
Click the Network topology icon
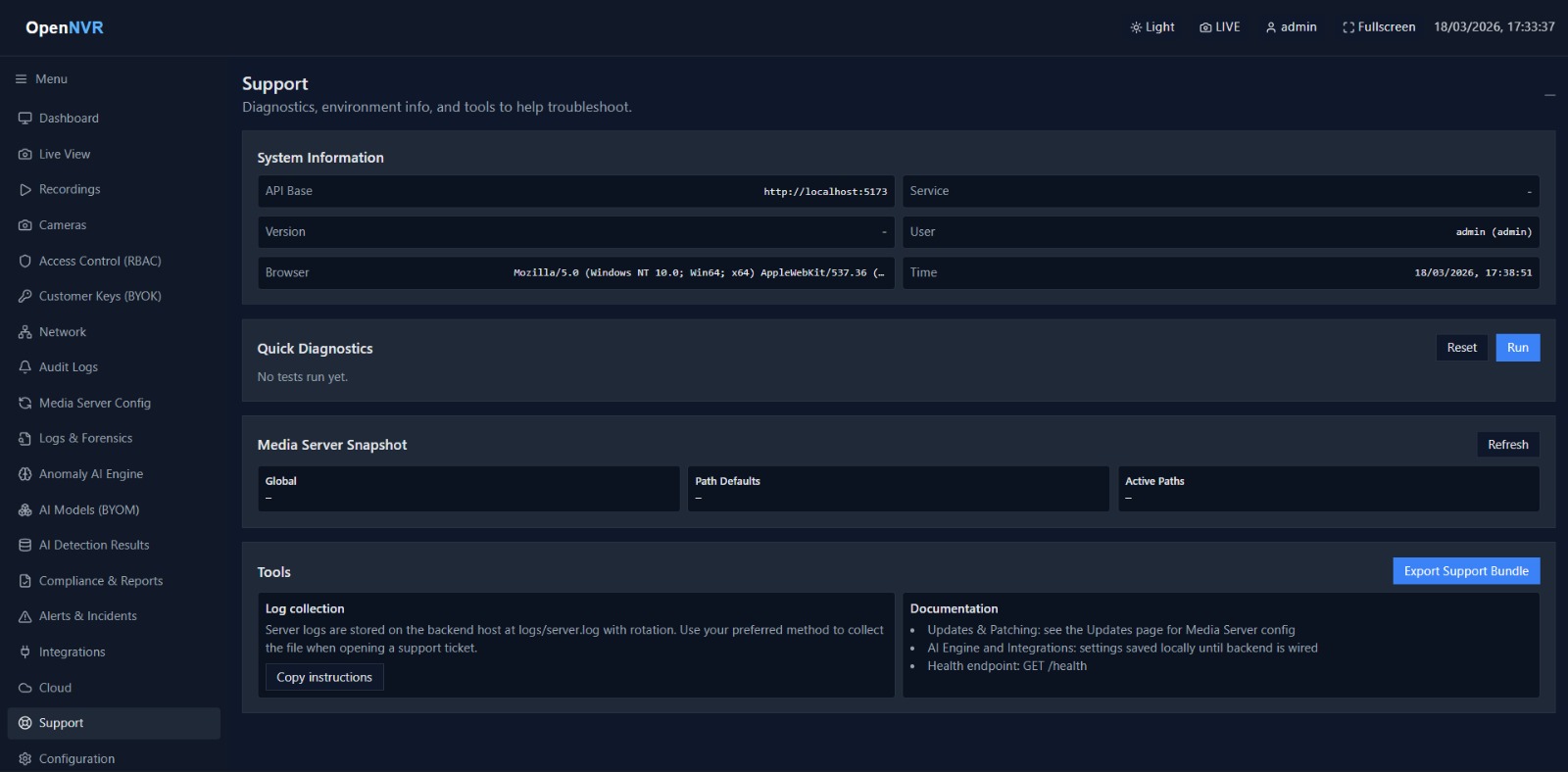25,332
